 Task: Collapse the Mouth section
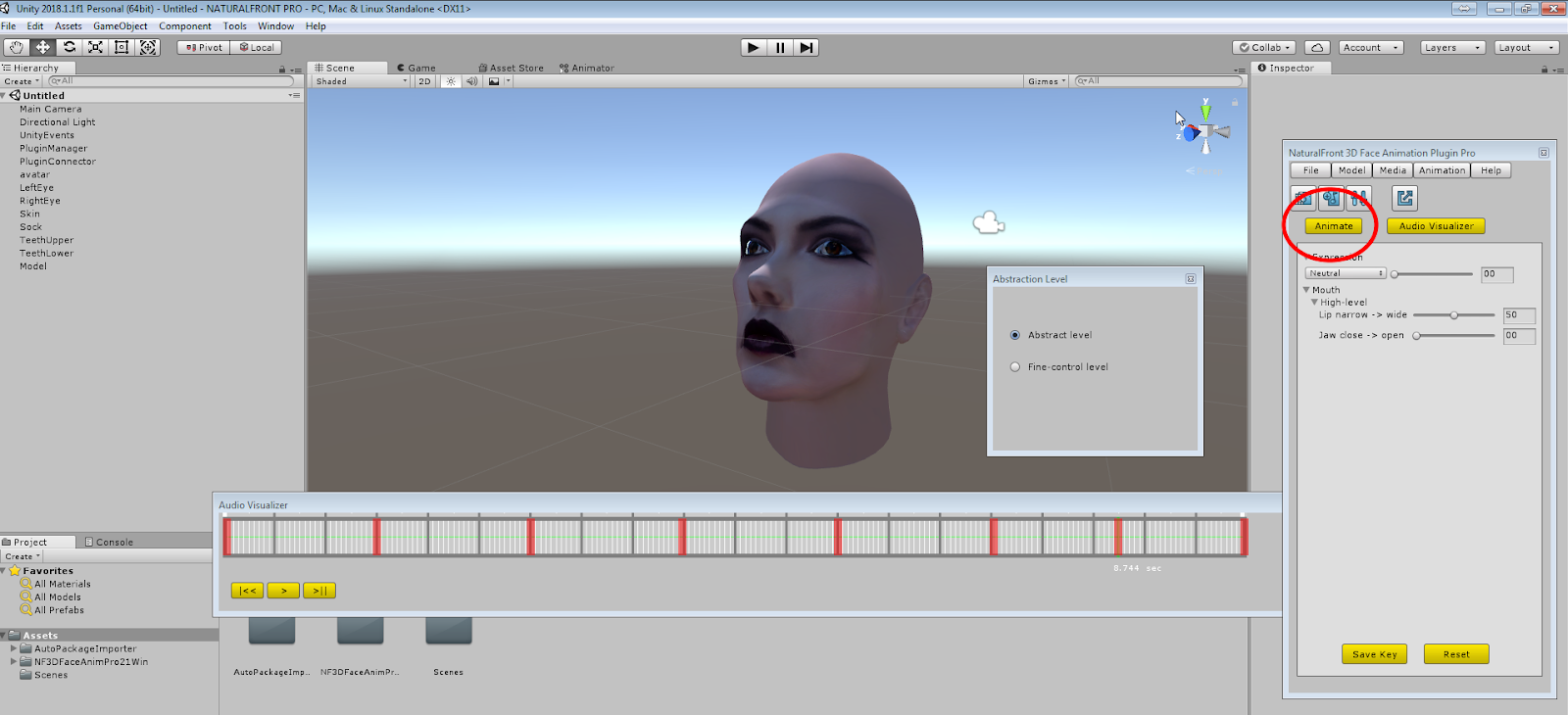click(x=1306, y=290)
